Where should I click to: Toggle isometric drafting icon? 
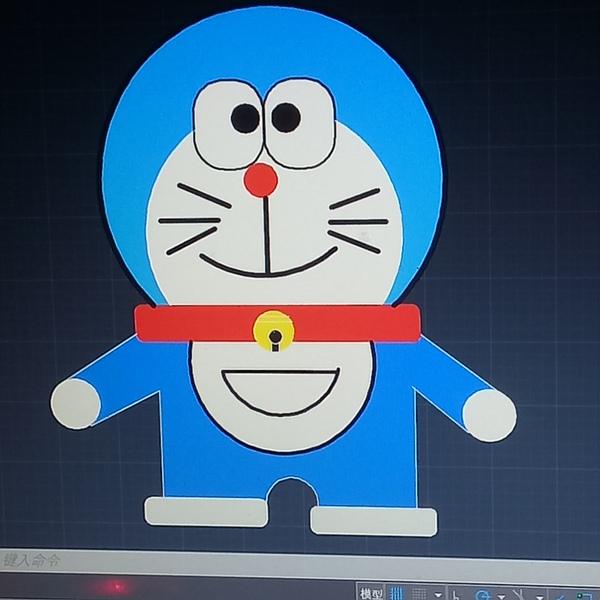point(519,595)
